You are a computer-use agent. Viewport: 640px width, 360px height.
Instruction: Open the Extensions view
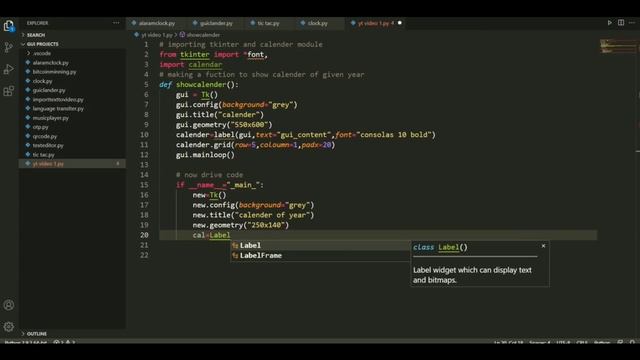point(9,91)
